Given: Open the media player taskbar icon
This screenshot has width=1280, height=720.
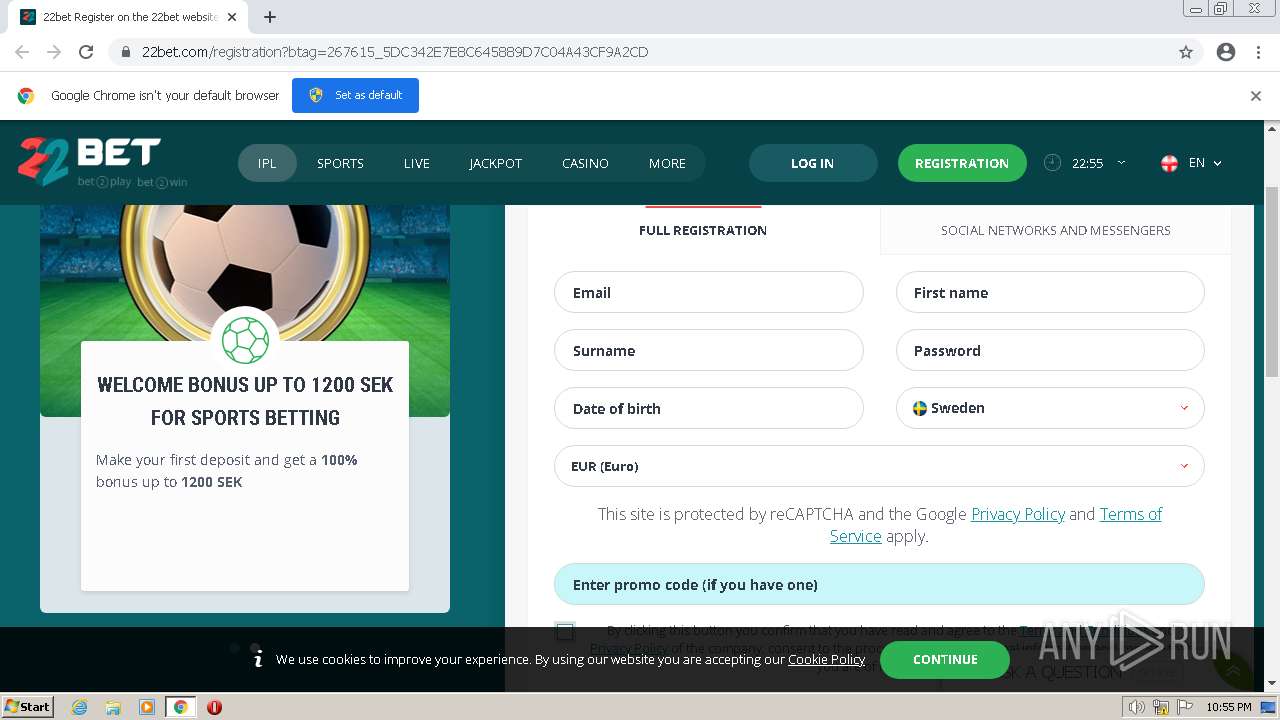Looking at the screenshot, I should pos(147,707).
